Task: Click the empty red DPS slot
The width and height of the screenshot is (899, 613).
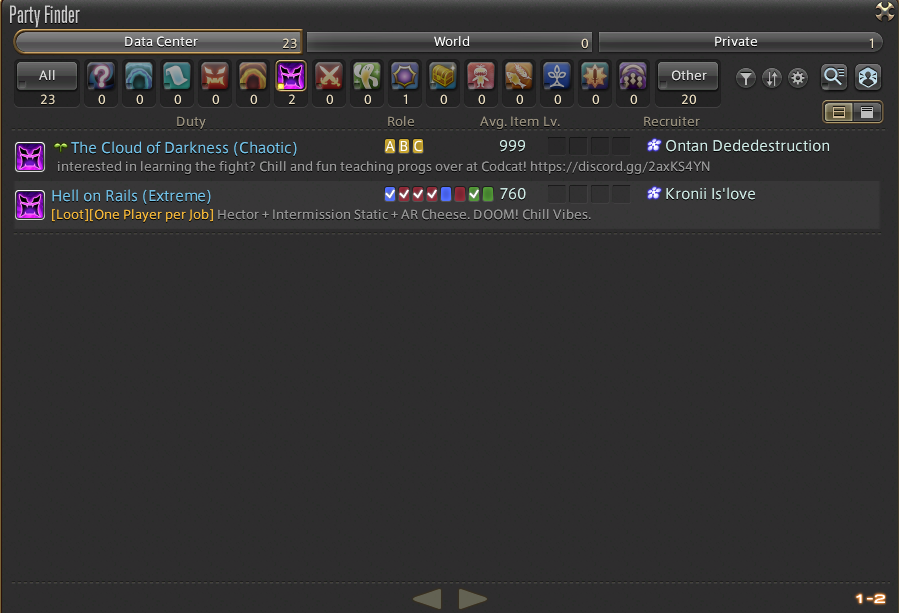Action: [x=460, y=194]
